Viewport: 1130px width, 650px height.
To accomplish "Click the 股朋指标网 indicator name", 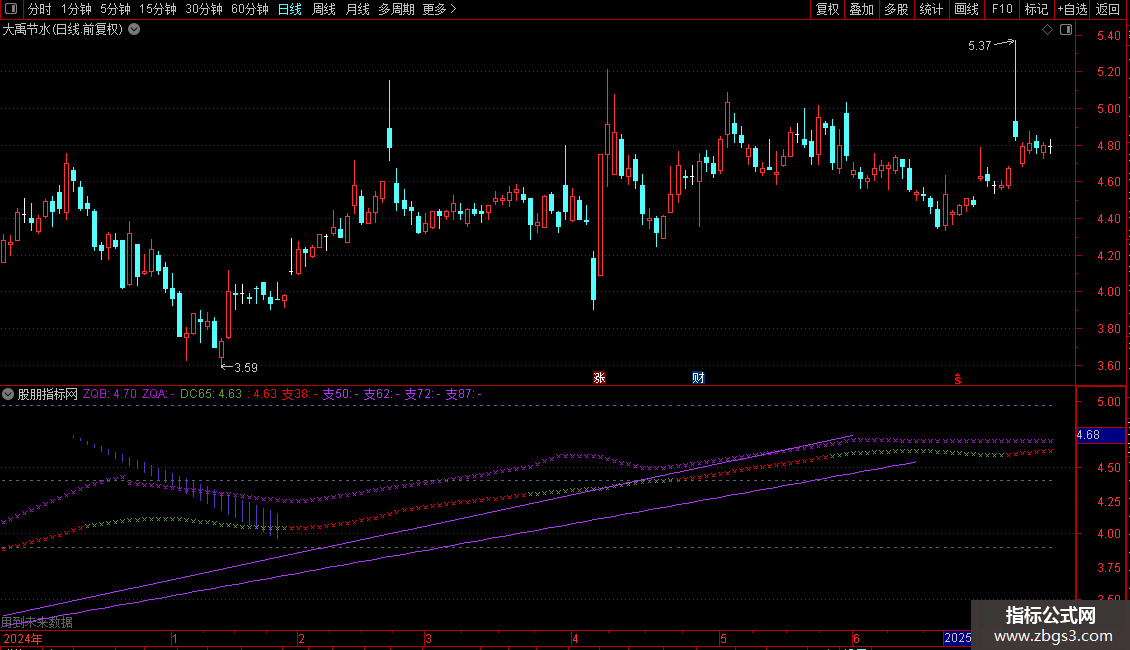I will [48, 394].
